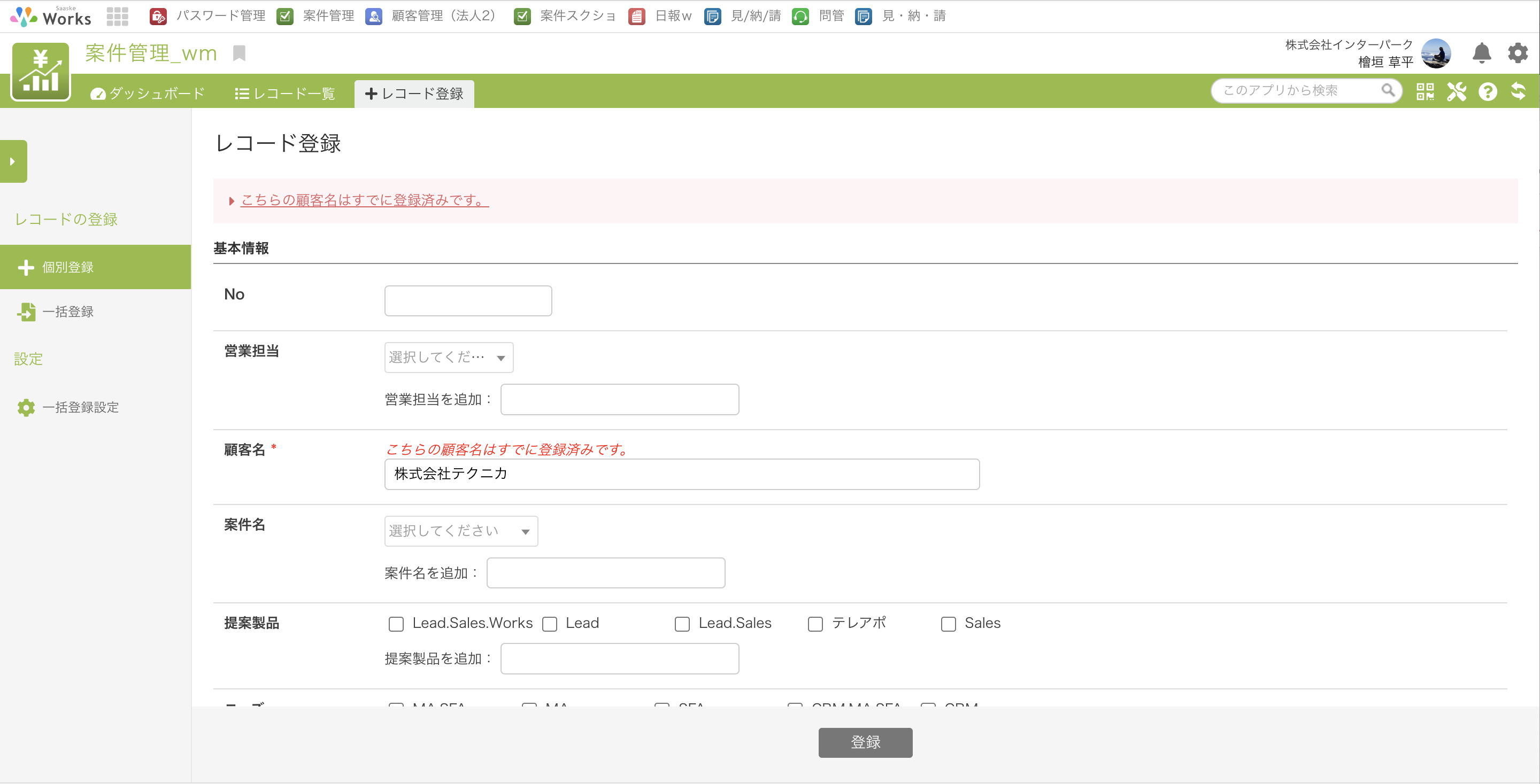Click the 問管 green headset icon
The height and width of the screenshot is (784, 1540).
click(800, 16)
